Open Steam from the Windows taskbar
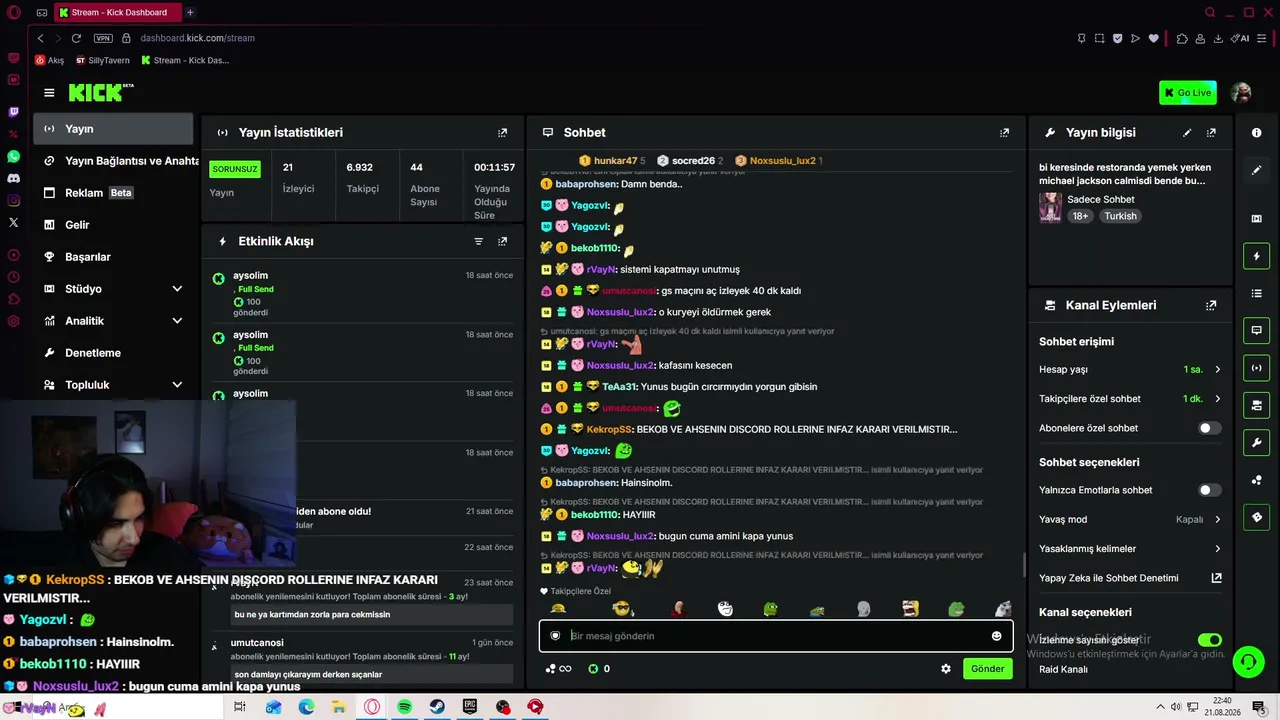Screen dimensions: 1280x720 [x=437, y=707]
